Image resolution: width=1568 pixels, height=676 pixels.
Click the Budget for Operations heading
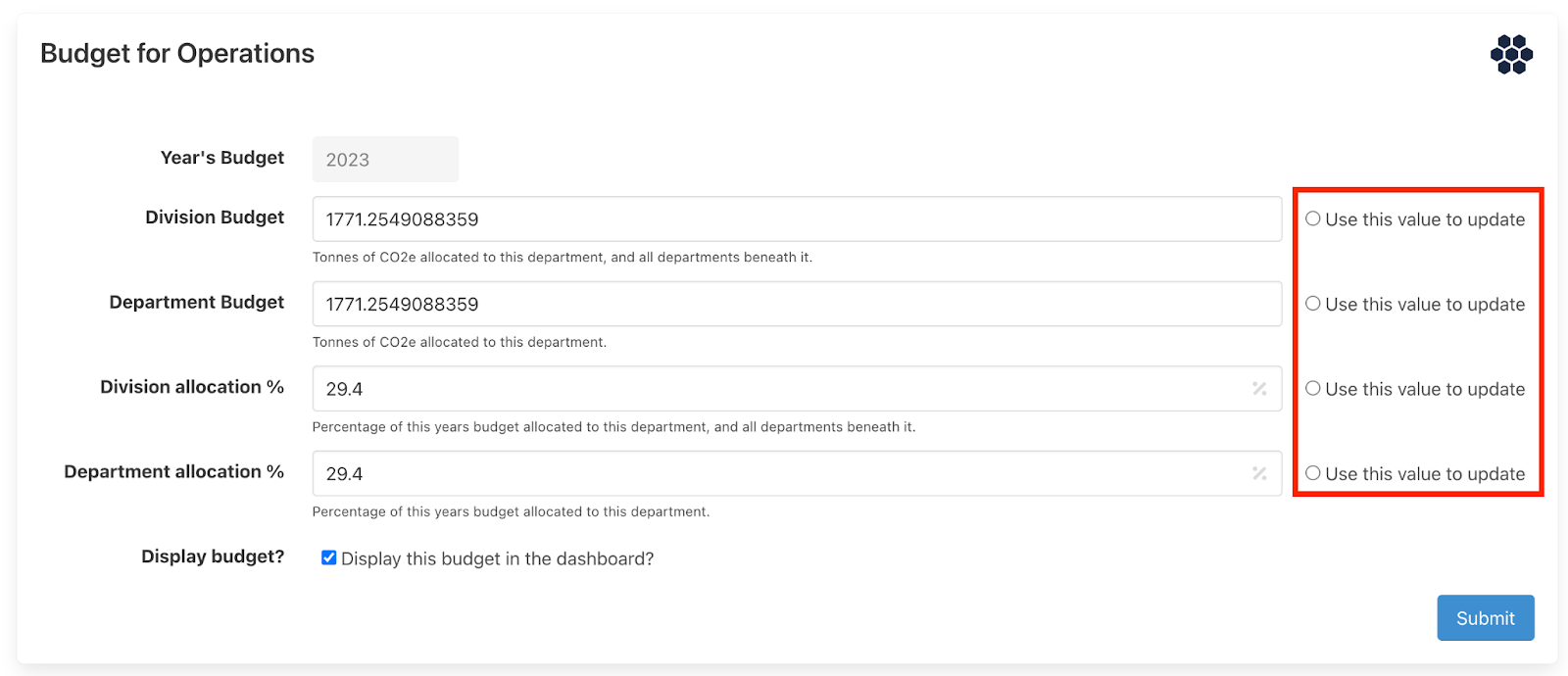(177, 54)
